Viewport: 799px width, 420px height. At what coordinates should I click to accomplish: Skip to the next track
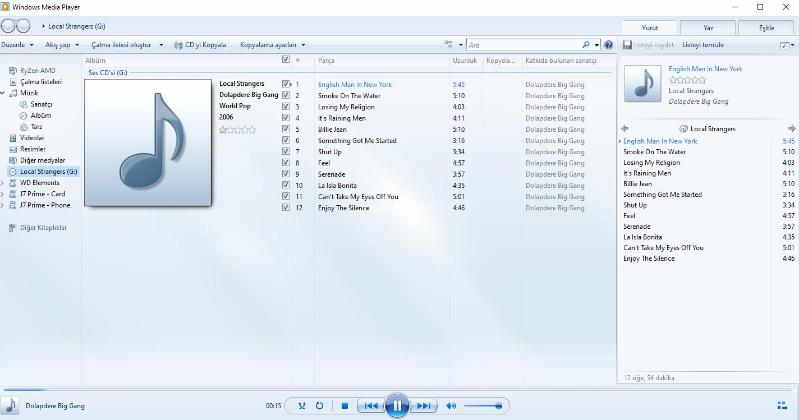[x=424, y=406]
